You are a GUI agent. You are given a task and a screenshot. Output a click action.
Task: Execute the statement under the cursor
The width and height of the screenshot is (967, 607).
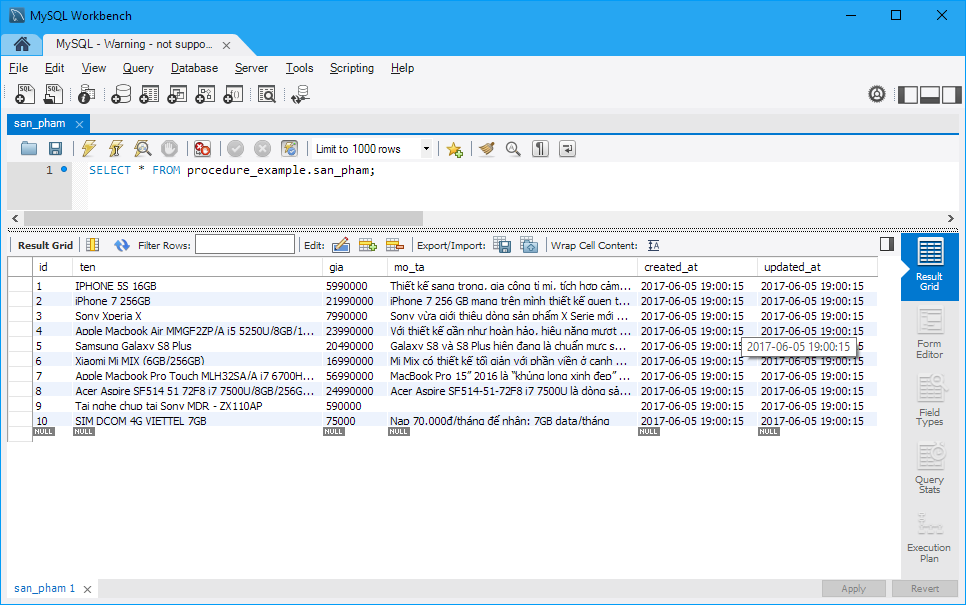pos(115,149)
